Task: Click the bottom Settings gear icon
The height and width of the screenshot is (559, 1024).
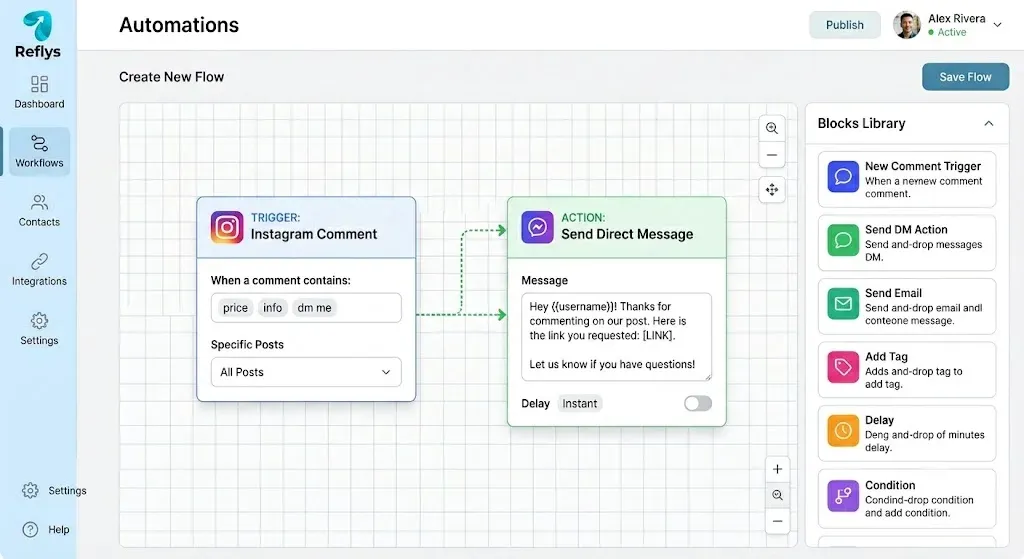Action: coord(30,490)
